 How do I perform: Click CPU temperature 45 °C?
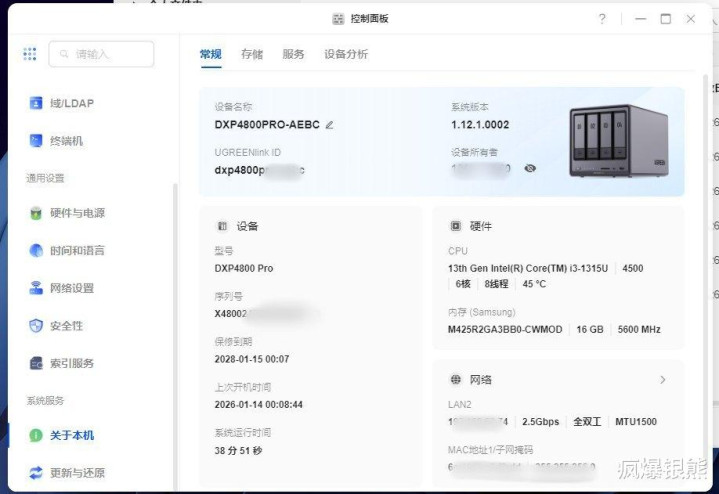pyautogui.click(x=534, y=284)
